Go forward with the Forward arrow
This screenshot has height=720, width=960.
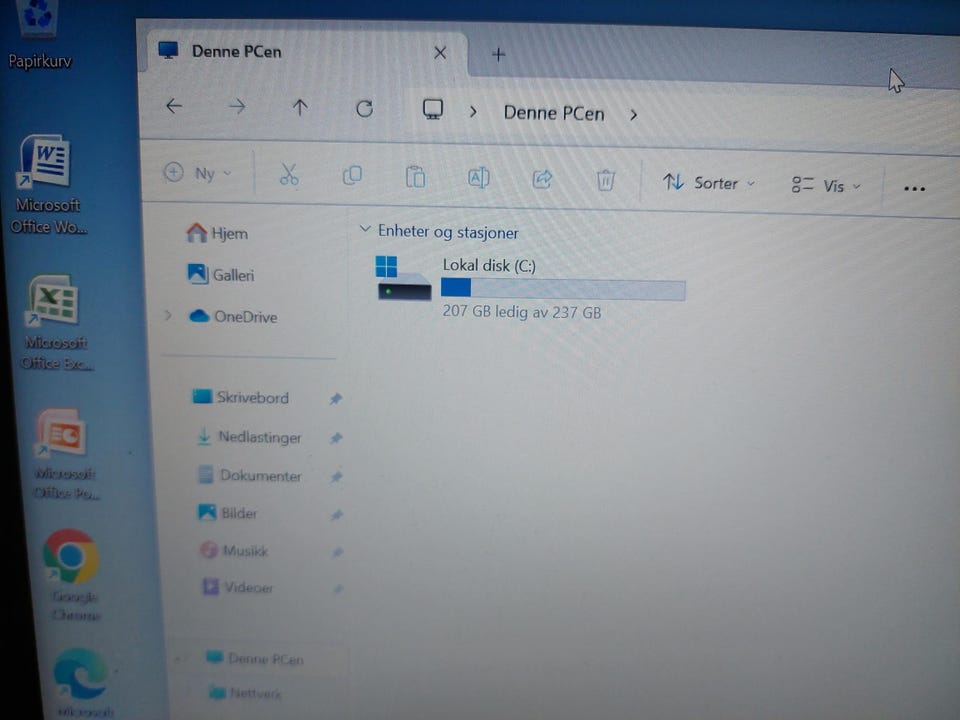tap(237, 107)
